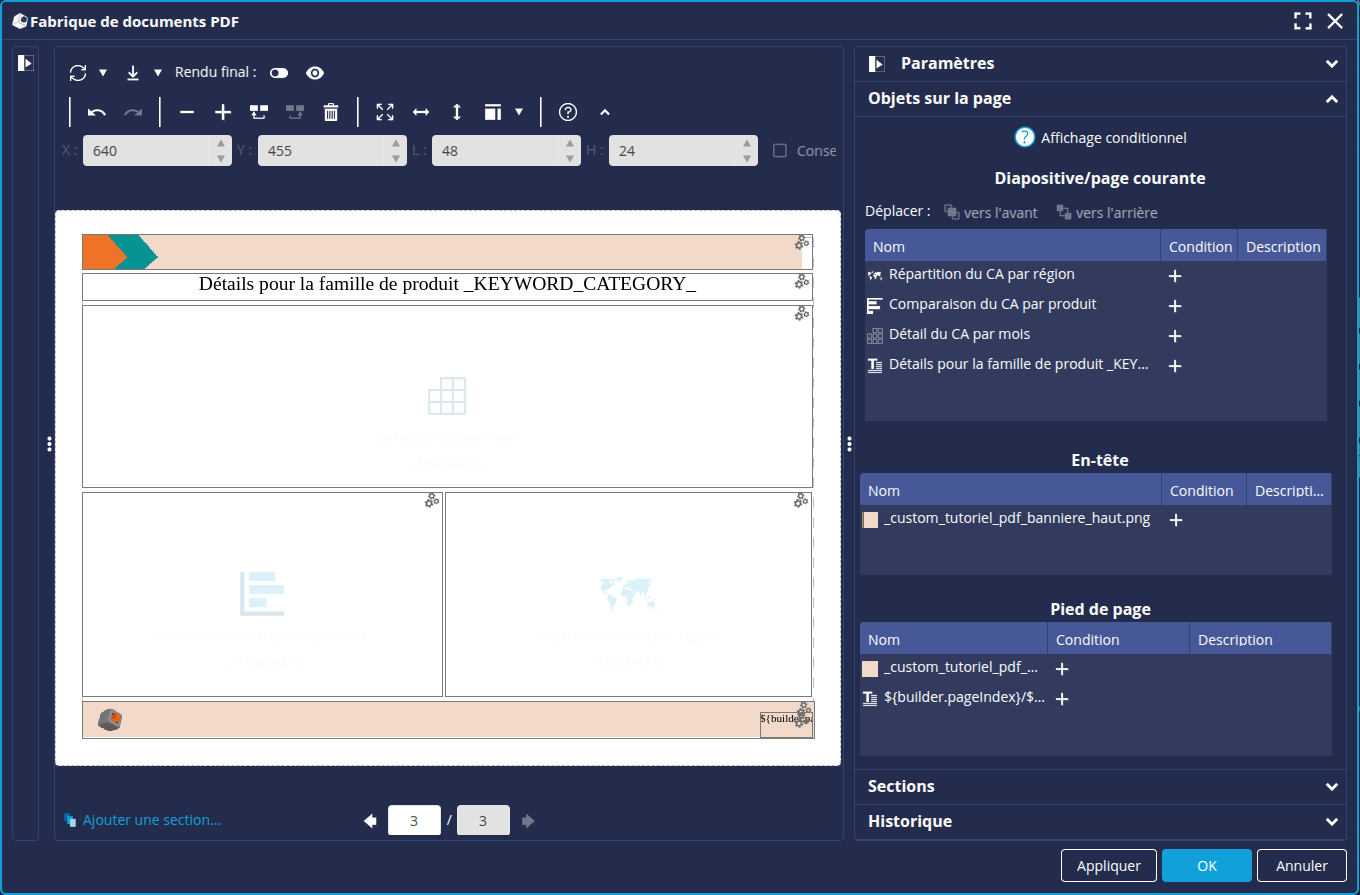
Task: Click the vertical double-arrow stretch icon
Action: (457, 112)
